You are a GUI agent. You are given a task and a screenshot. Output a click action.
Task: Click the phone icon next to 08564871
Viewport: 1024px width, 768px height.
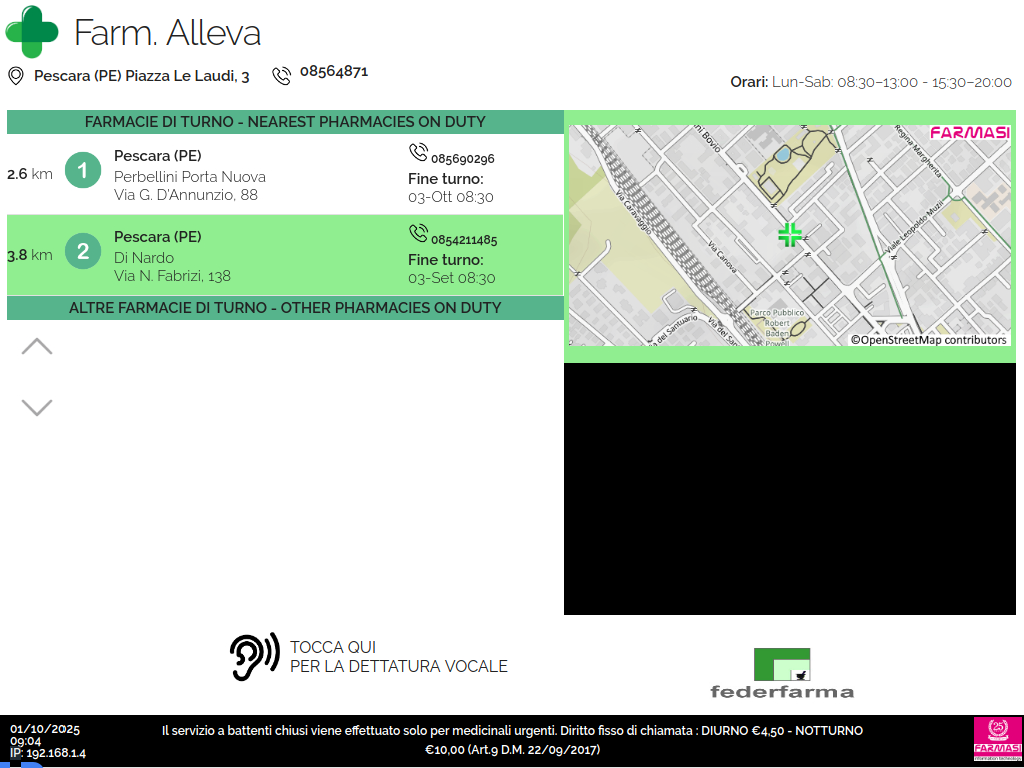tap(281, 75)
